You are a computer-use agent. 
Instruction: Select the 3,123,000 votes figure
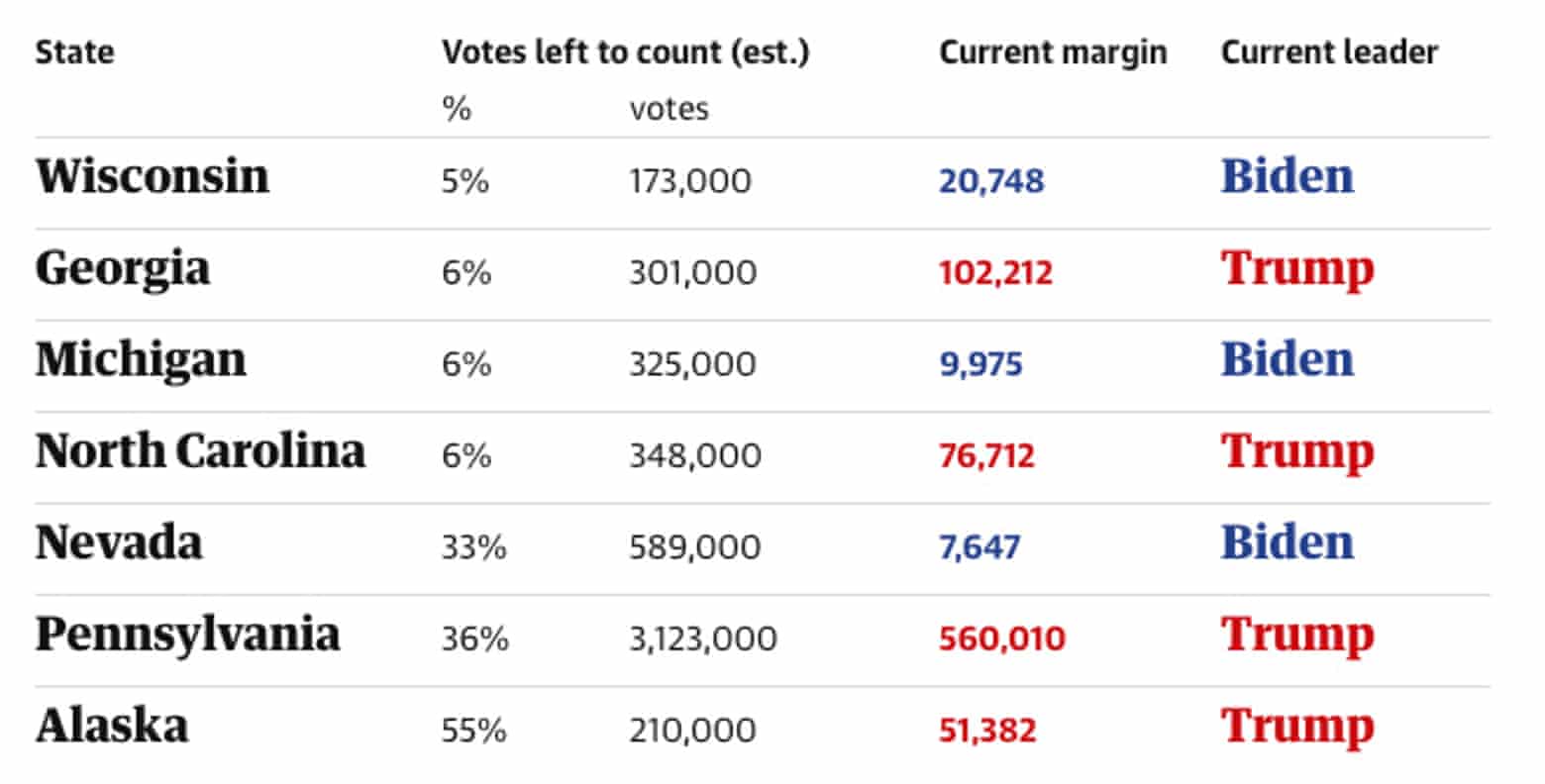pyautogui.click(x=703, y=638)
